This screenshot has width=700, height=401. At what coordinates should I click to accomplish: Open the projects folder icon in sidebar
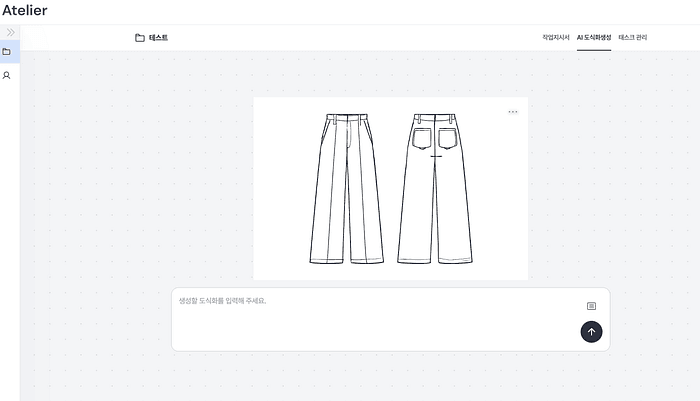tap(6, 52)
